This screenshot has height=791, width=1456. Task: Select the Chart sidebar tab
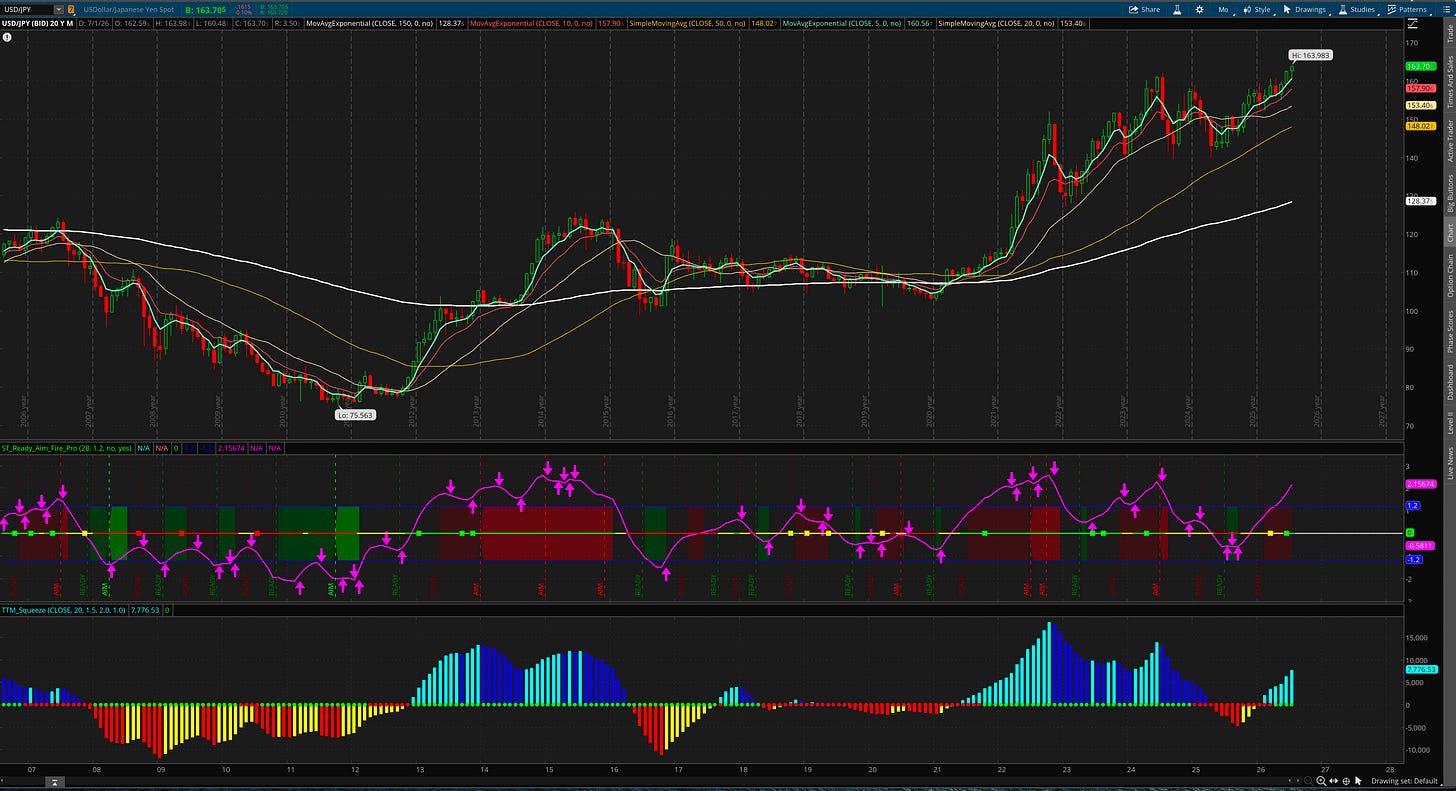pyautogui.click(x=1450, y=233)
